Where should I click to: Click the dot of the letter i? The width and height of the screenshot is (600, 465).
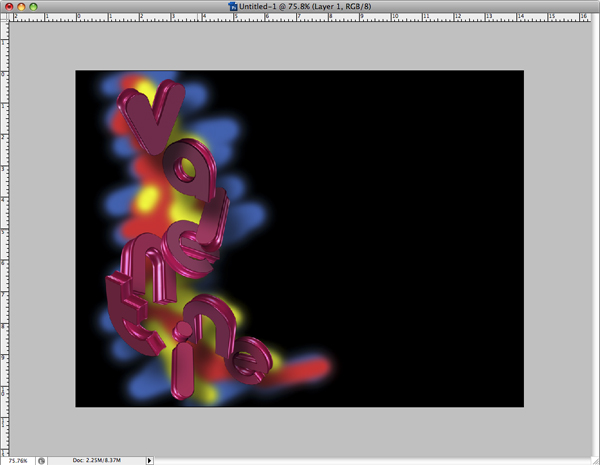[x=184, y=330]
